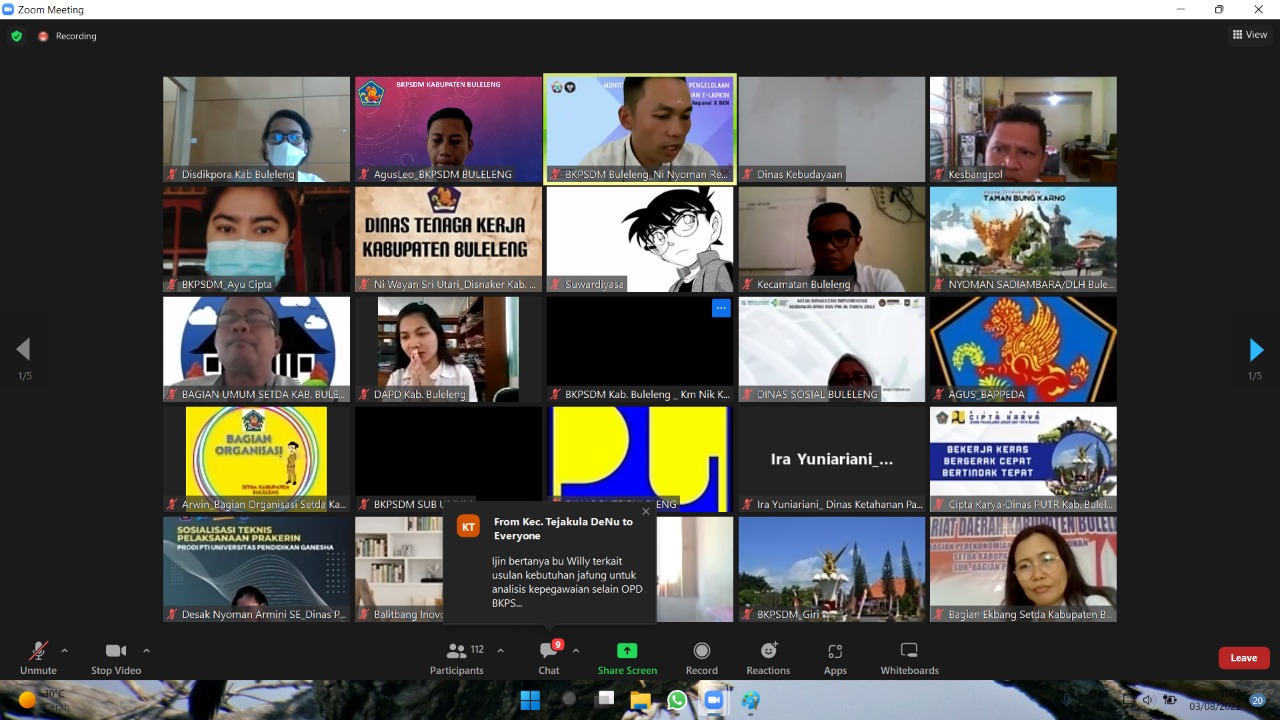Select Ira Yuniariani_ Dinas Ketahanan tile

[832, 460]
